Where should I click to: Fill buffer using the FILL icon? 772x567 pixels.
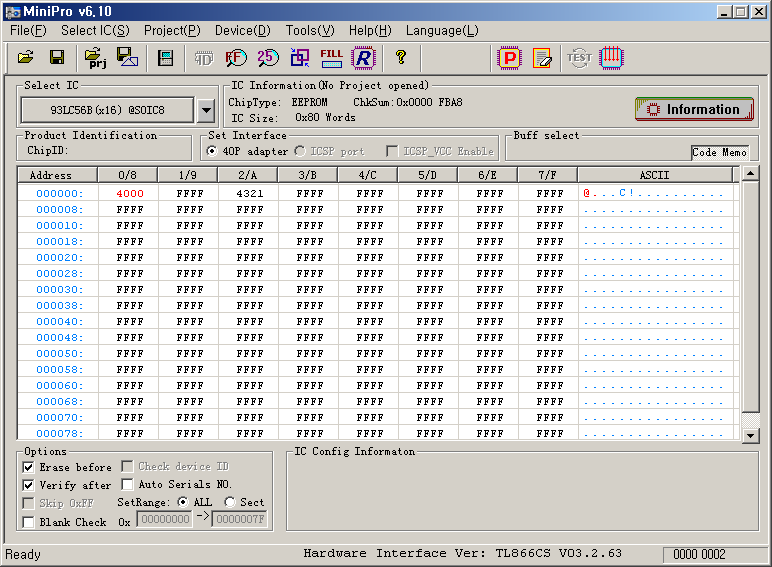coord(331,58)
